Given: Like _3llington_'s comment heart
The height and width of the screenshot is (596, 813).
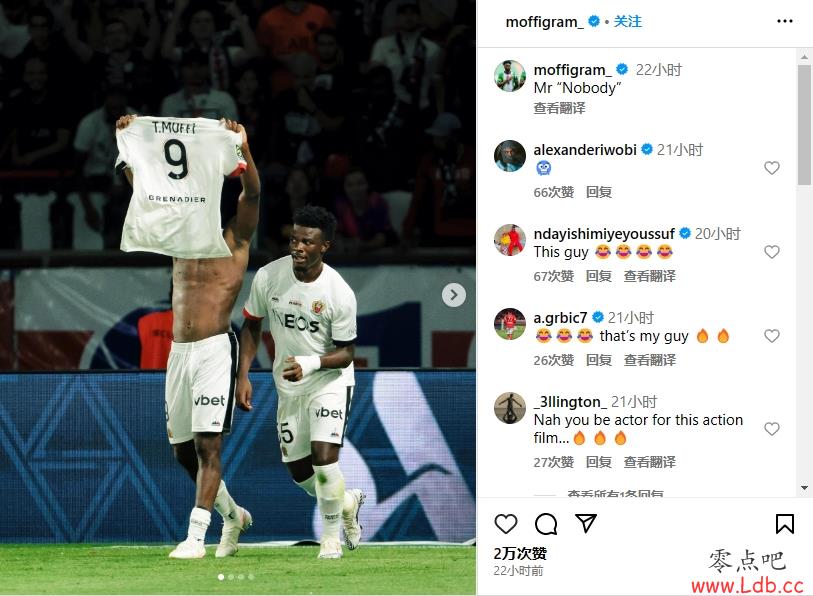Looking at the screenshot, I should pyautogui.click(x=772, y=428).
